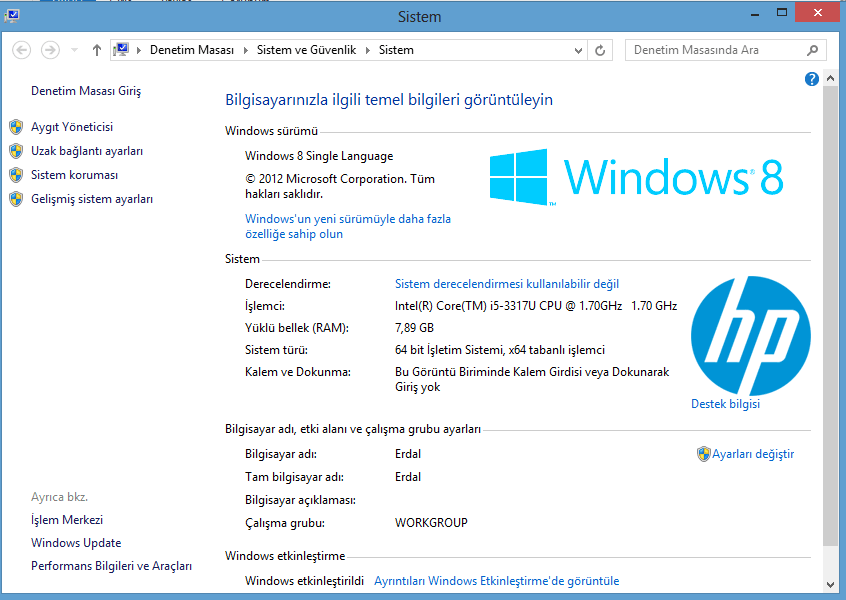This screenshot has height=600, width=846.
Task: Open Denetim Masası Giriş link
Action: pos(86,91)
